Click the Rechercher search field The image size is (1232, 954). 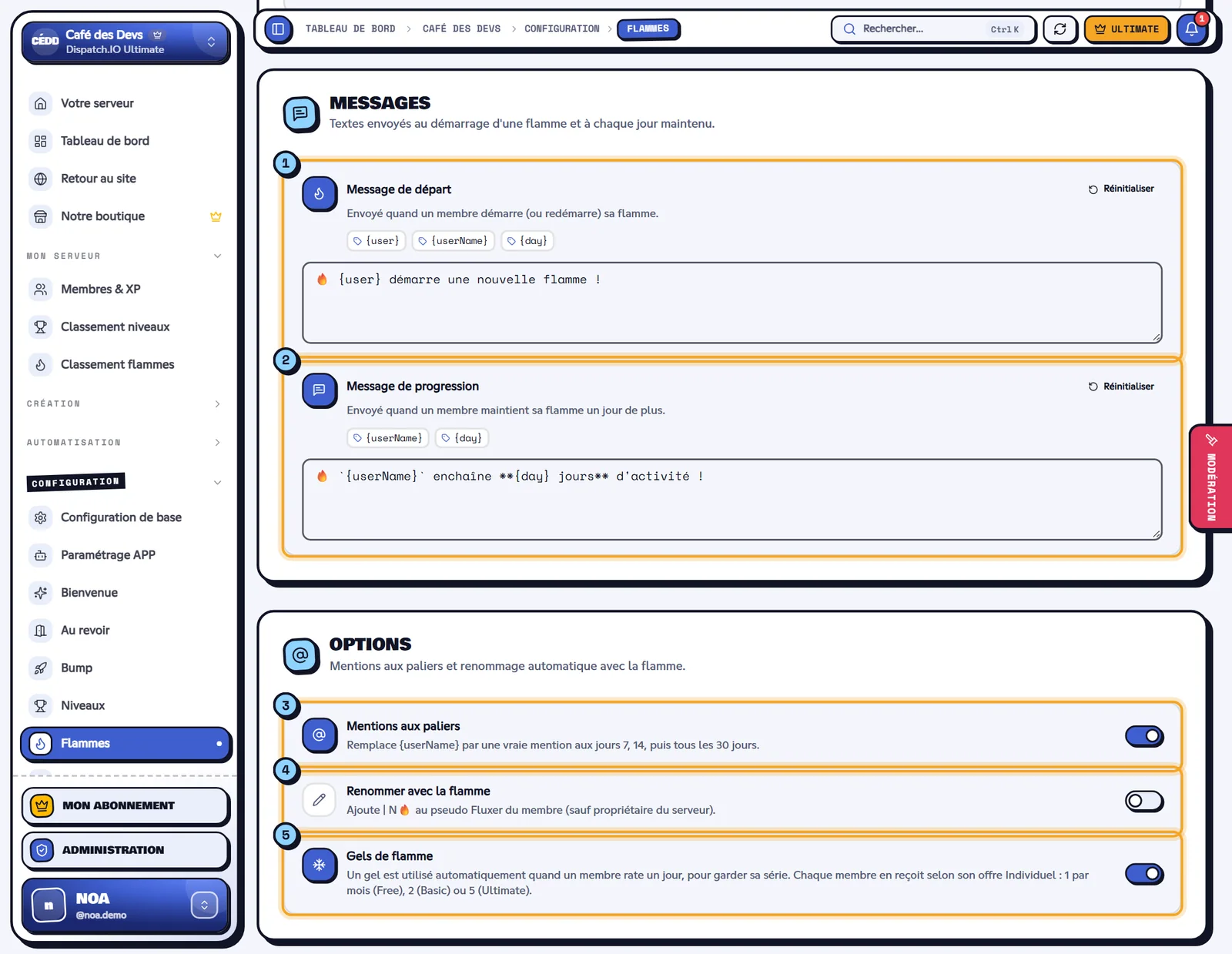pyautogui.click(x=933, y=29)
